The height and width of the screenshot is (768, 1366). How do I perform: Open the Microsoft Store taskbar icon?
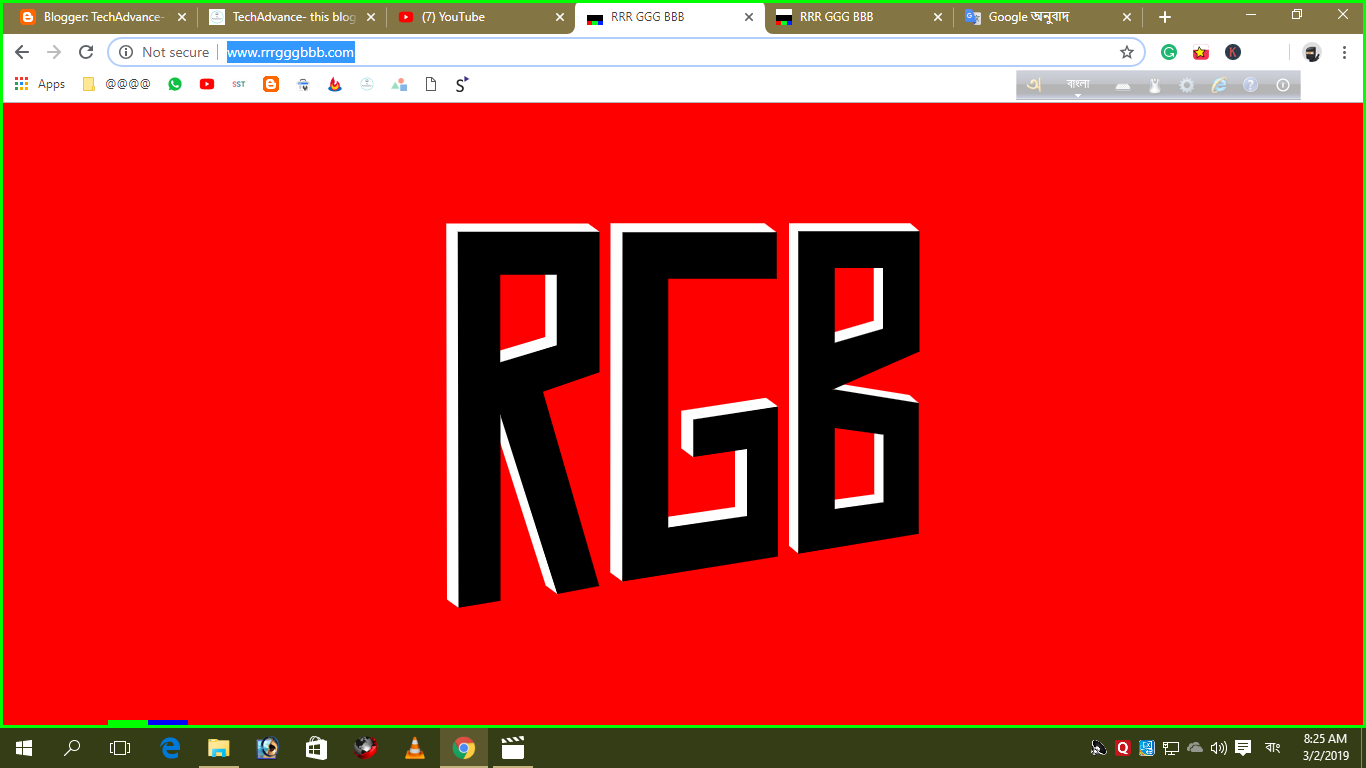pyautogui.click(x=316, y=748)
